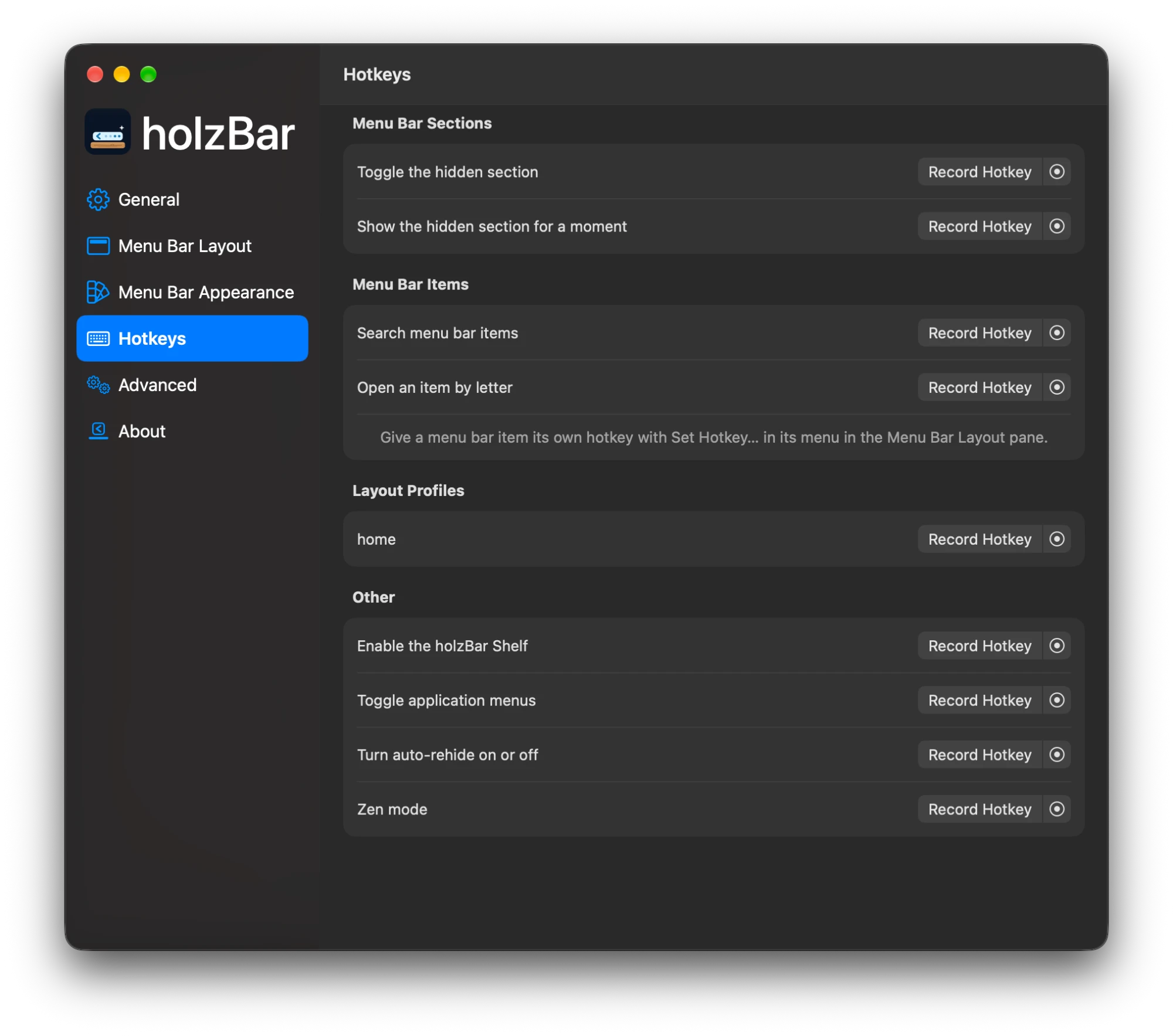Click record circle icon for Open an item by letter

tap(1056, 388)
